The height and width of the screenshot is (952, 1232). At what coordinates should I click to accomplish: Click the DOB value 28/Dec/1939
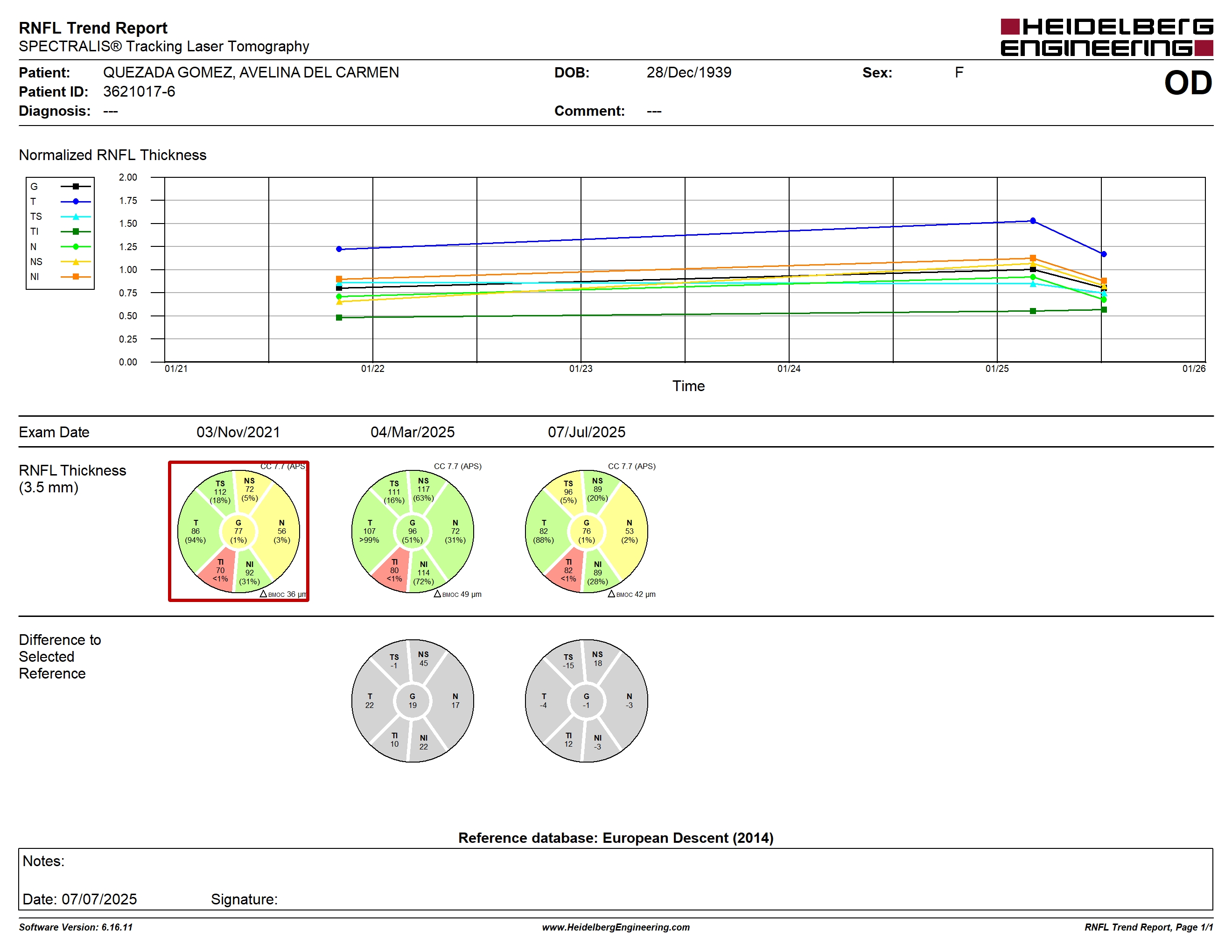[689, 72]
